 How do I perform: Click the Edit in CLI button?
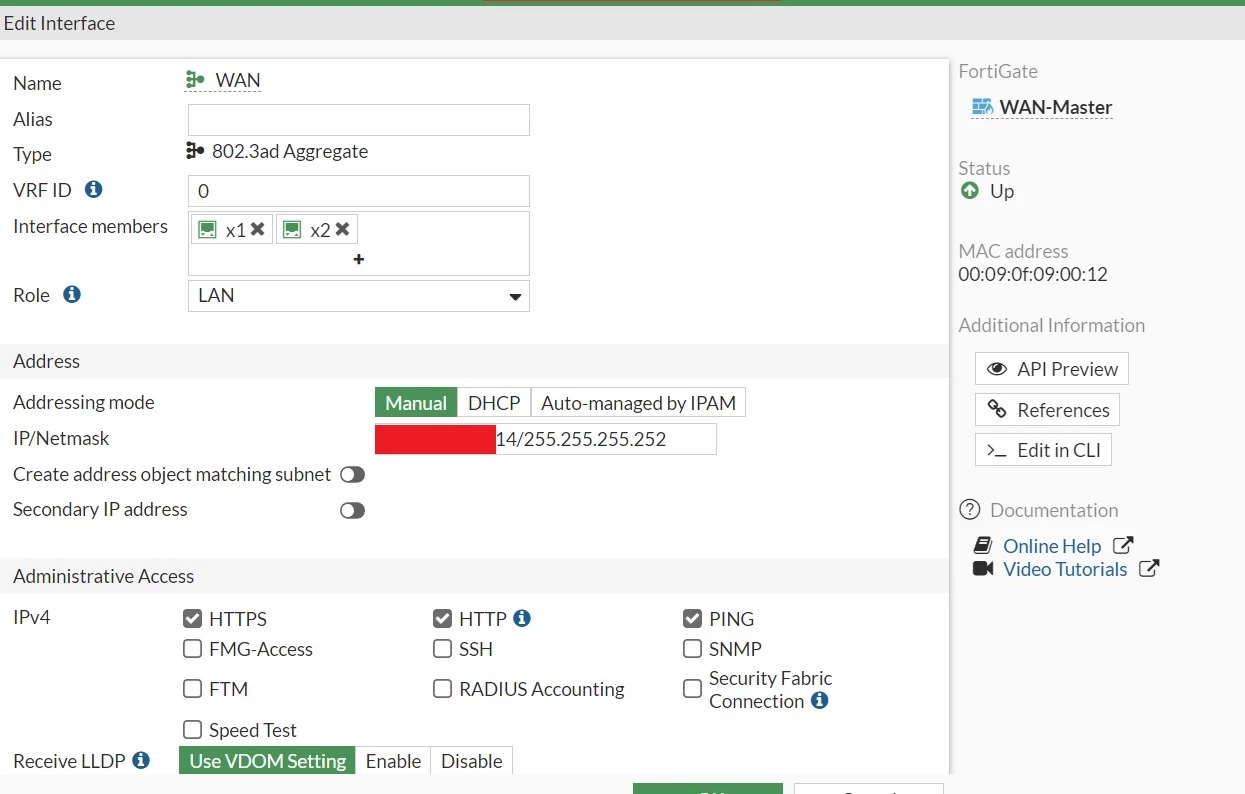1043,450
